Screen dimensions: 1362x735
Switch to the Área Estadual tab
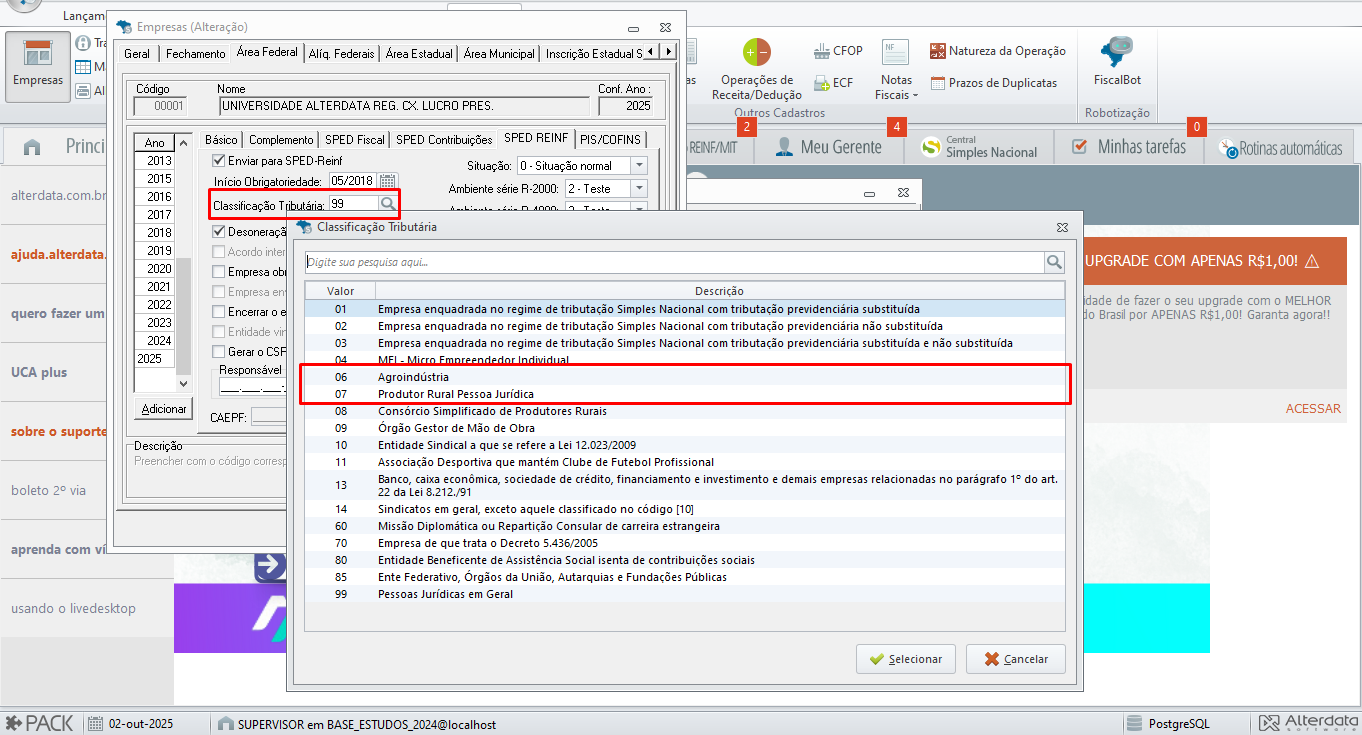click(x=419, y=54)
